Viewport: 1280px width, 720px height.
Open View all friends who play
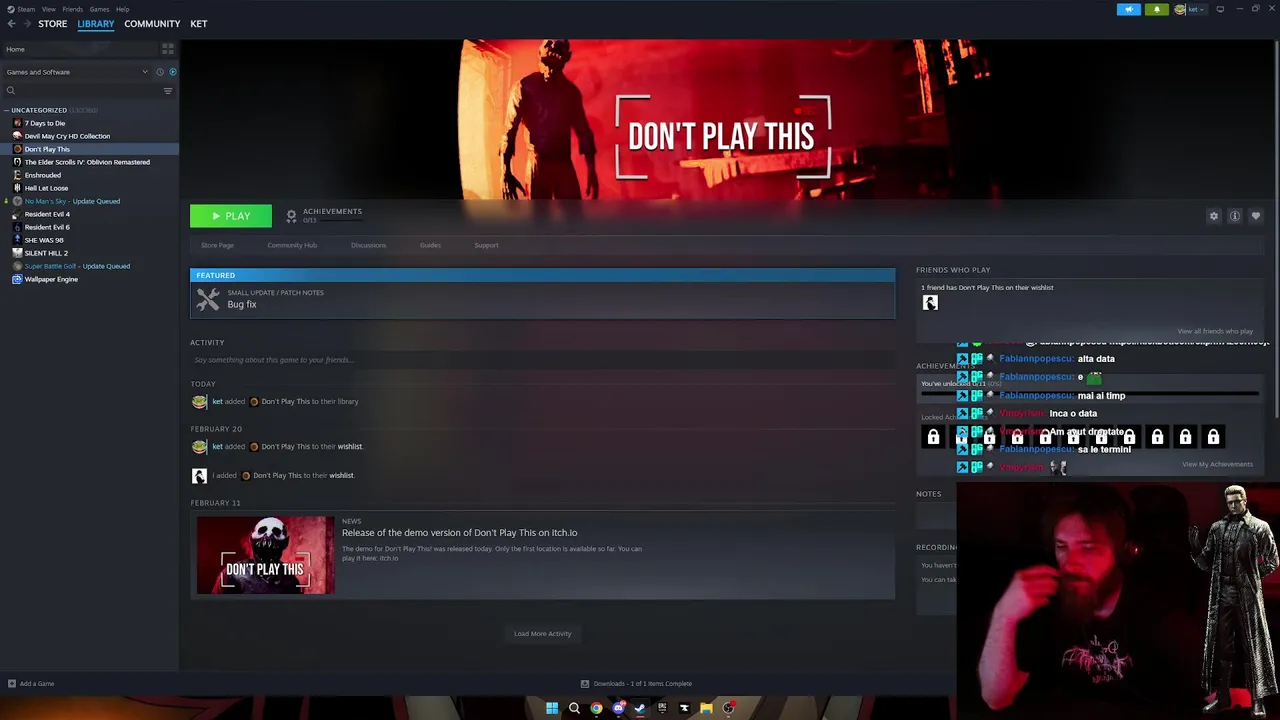(1215, 331)
